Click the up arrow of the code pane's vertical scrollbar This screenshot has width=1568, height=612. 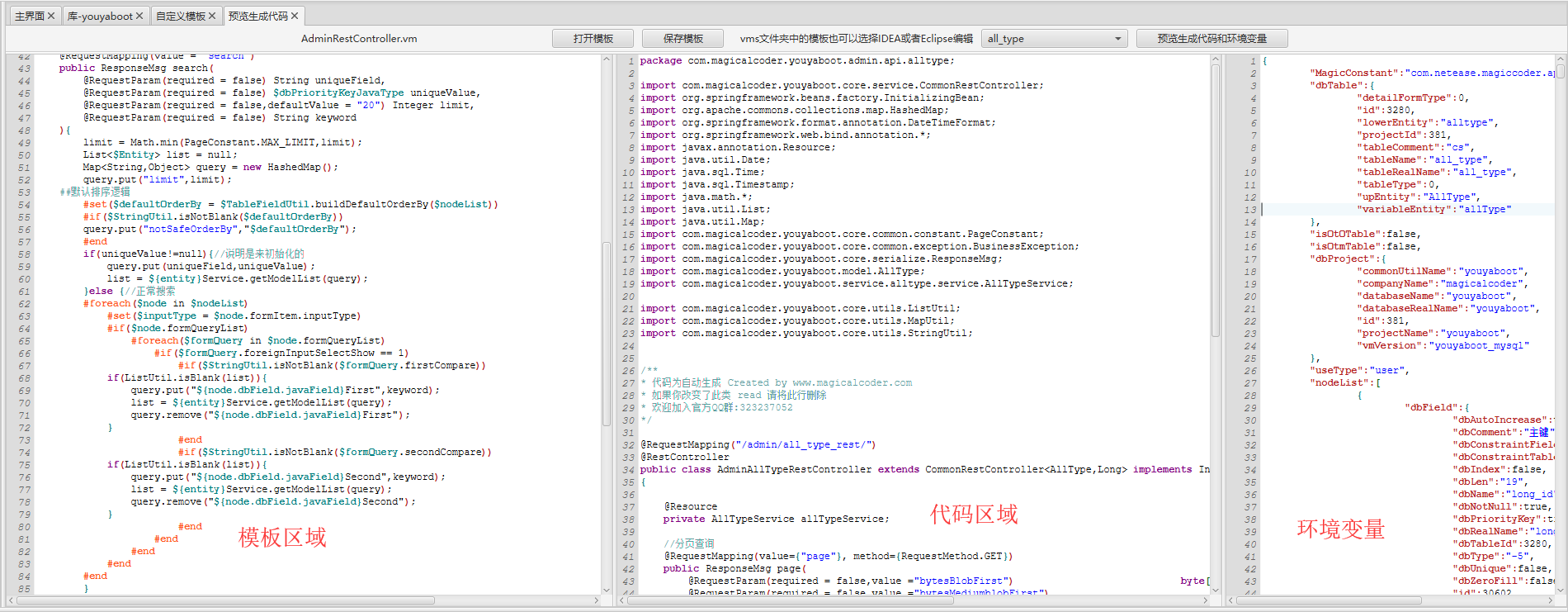coord(1216,59)
